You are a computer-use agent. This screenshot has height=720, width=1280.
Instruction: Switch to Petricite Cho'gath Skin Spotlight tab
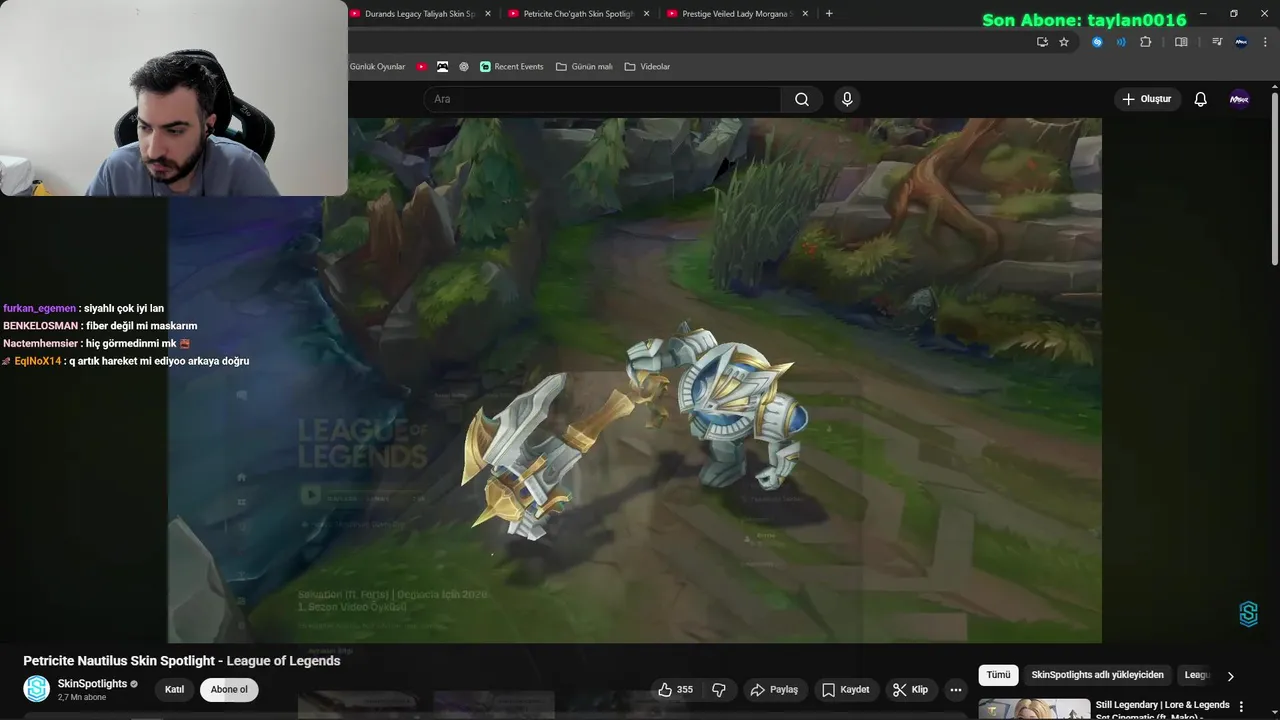(579, 14)
